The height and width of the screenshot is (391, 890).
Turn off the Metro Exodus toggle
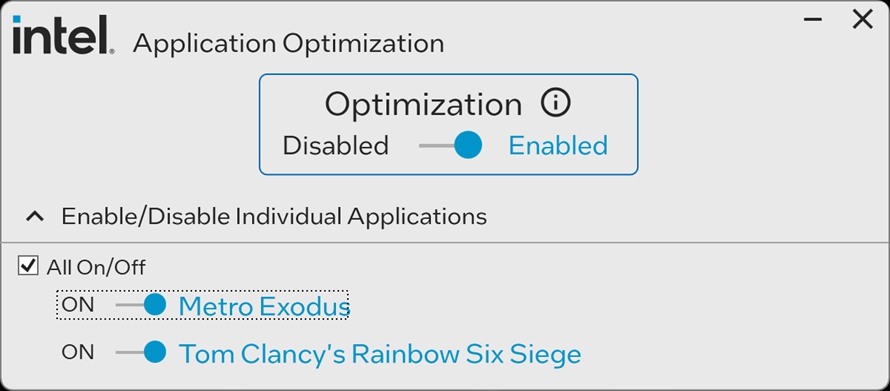[x=141, y=305]
